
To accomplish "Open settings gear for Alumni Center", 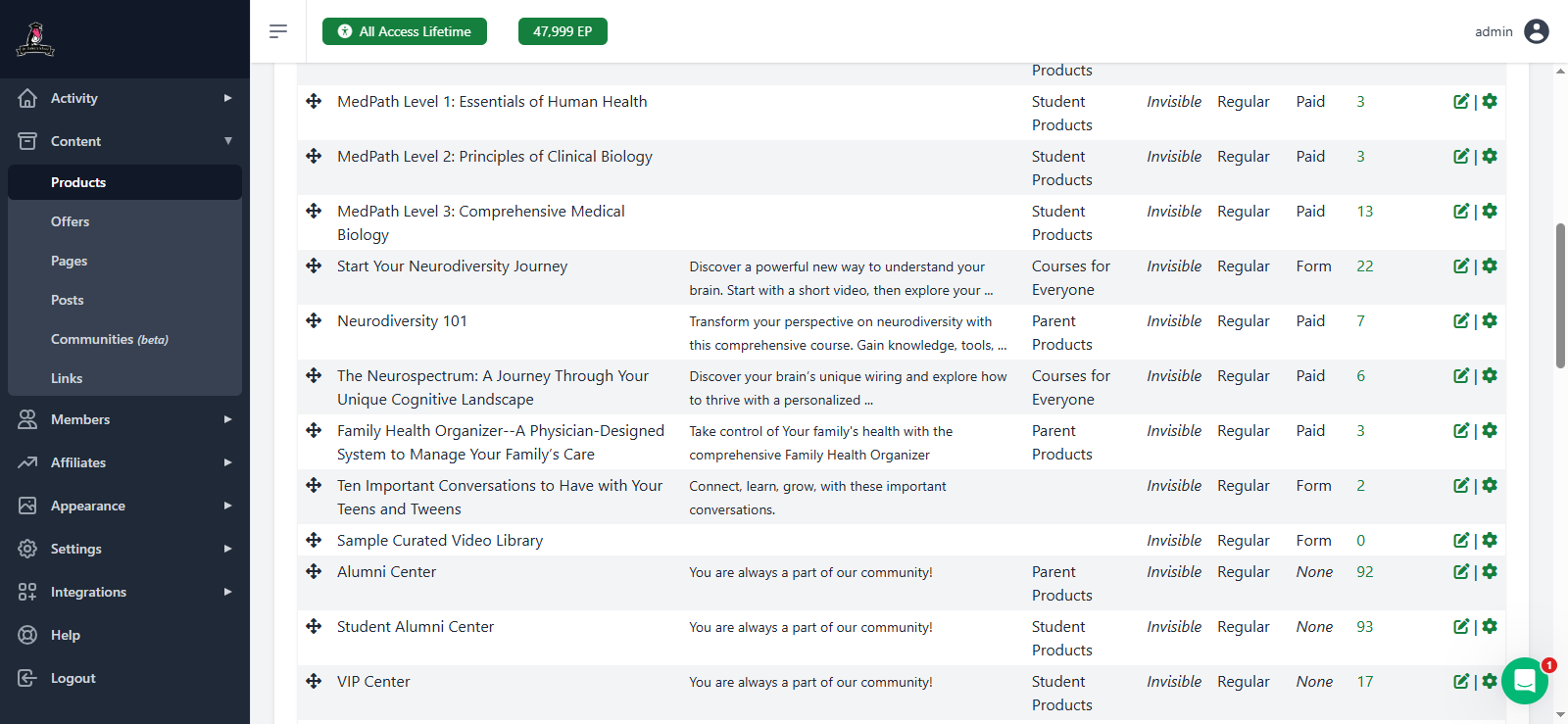I will click(x=1490, y=572).
